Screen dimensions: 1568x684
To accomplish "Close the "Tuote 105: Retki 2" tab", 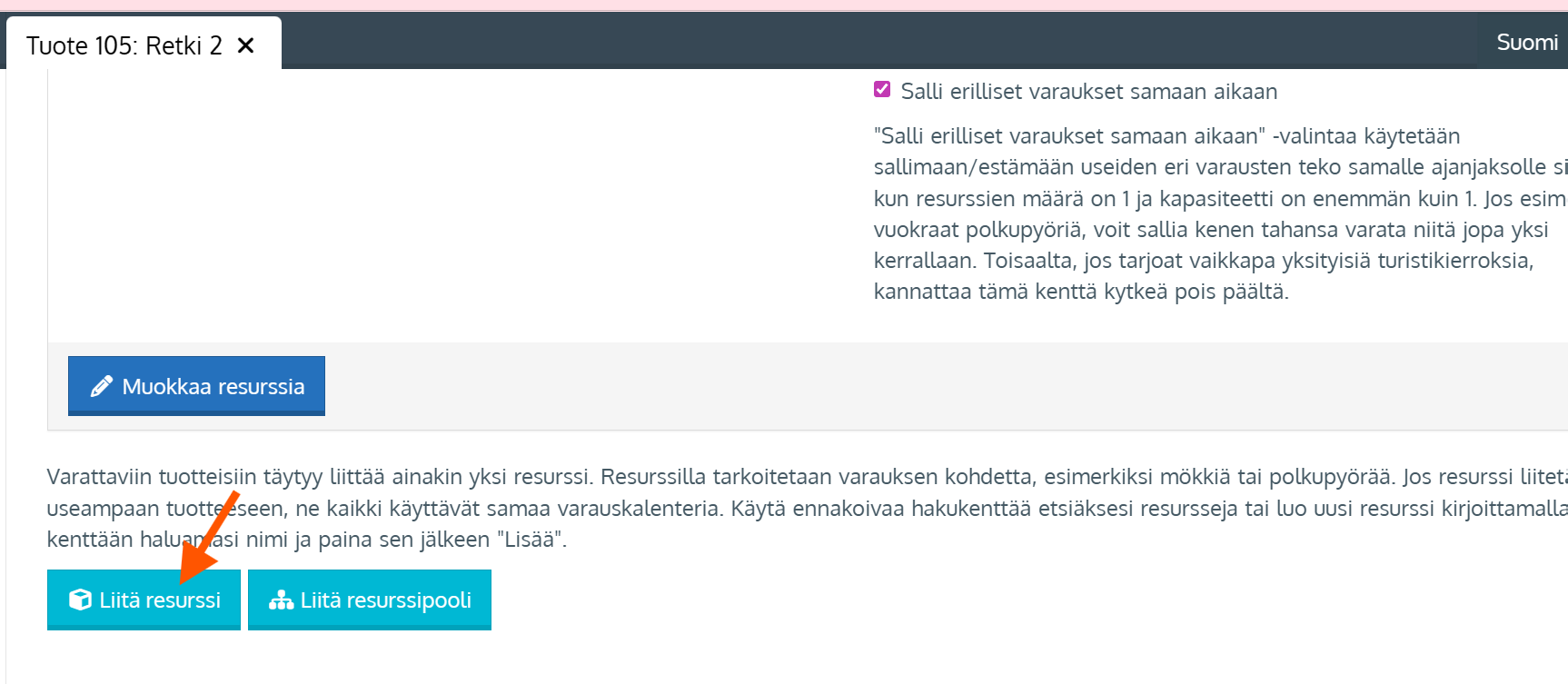I will coord(245,45).
